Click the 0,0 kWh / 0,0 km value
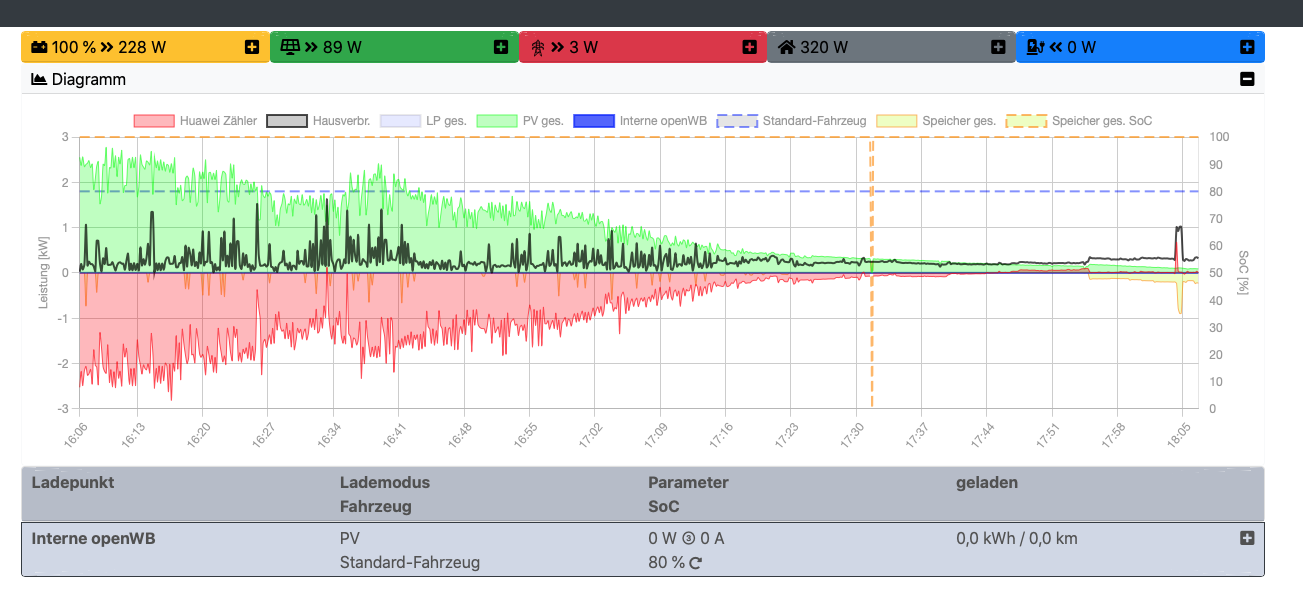The image size is (1303, 612). coord(1017,538)
